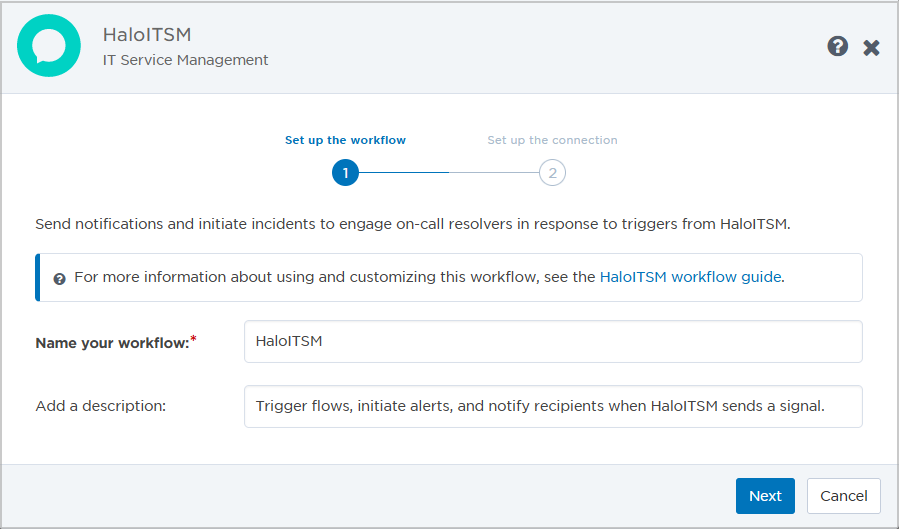Open help via the question mark icon
The width and height of the screenshot is (899, 529).
(x=837, y=46)
